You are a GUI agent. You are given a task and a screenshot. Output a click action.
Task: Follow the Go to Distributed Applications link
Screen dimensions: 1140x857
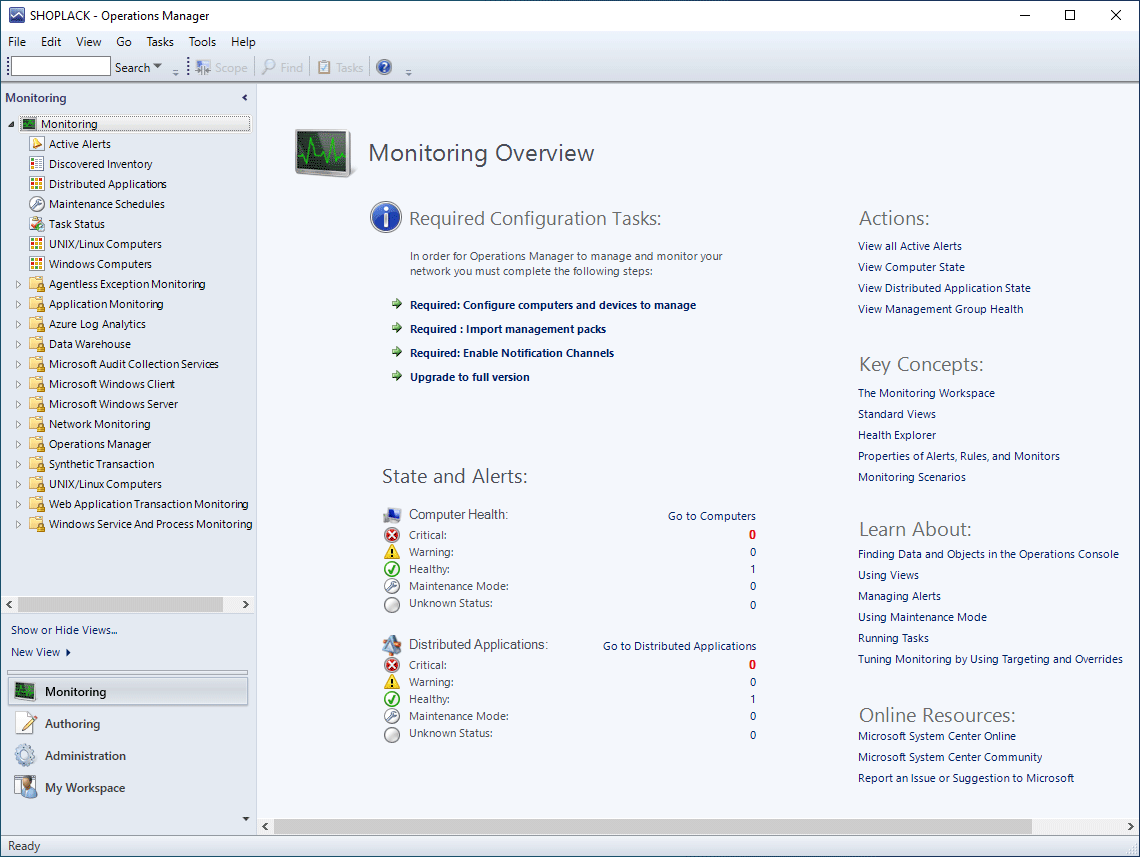point(679,646)
